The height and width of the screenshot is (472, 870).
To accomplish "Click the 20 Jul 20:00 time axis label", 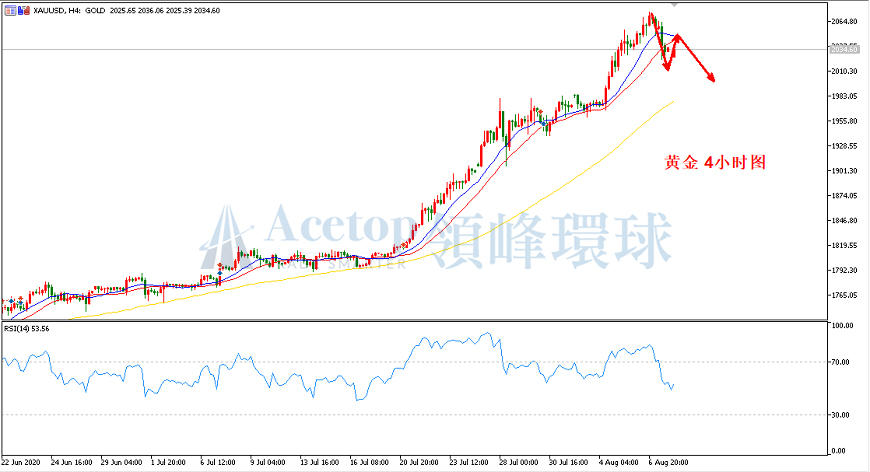I will pos(418,462).
